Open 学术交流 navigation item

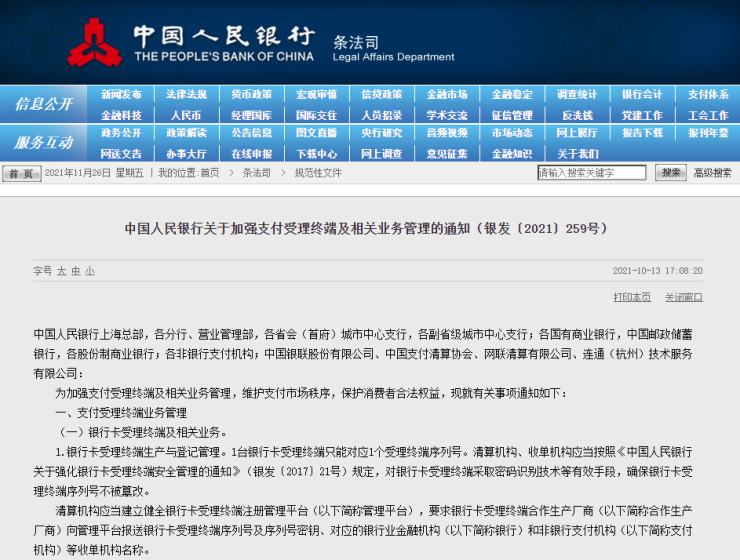point(447,115)
